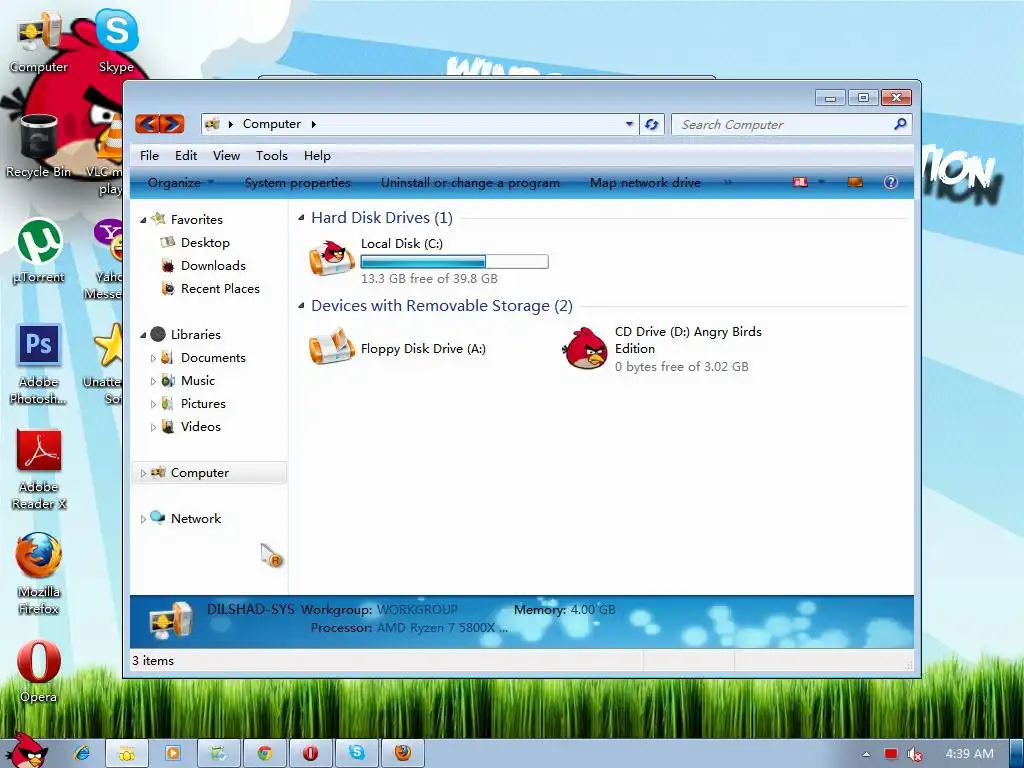
Task: Click the muted volume tray icon
Action: (x=915, y=754)
